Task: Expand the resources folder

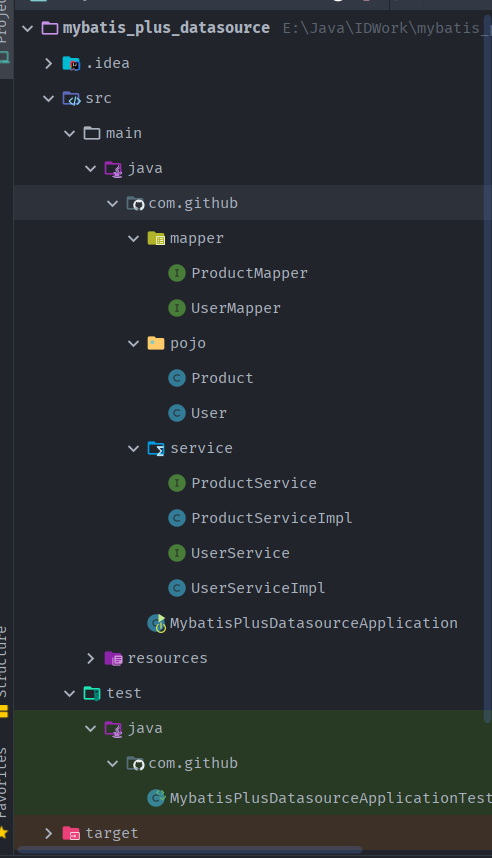Action: [91, 658]
